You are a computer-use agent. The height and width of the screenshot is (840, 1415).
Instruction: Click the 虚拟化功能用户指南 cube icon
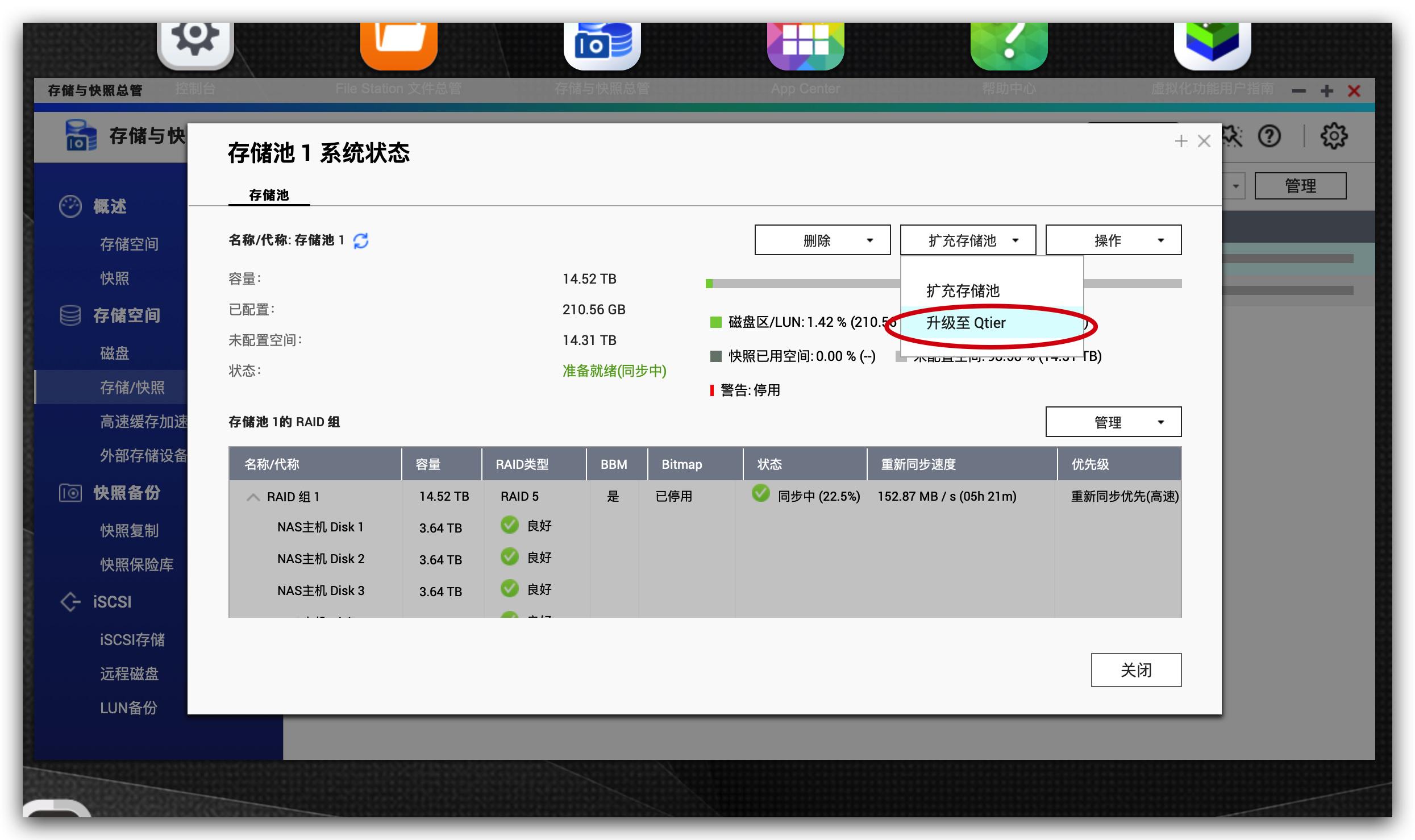click(1212, 43)
